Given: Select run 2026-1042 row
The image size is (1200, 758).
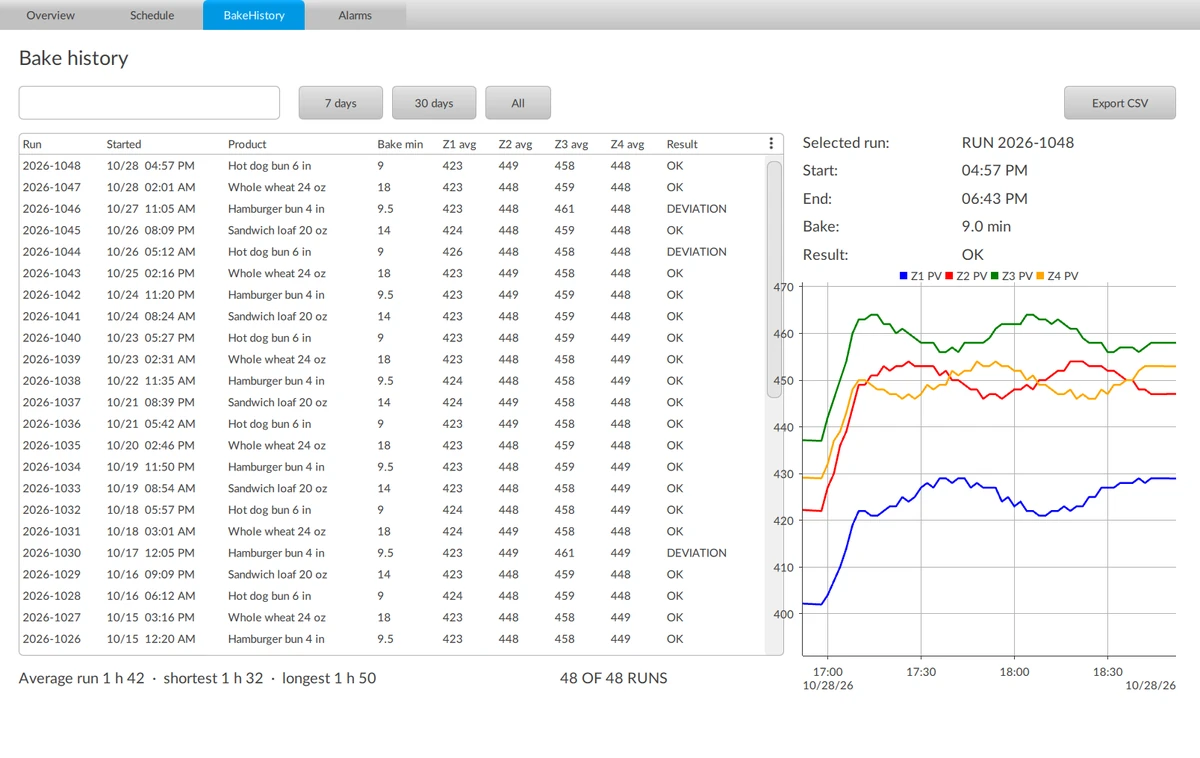Looking at the screenshot, I should point(392,295).
